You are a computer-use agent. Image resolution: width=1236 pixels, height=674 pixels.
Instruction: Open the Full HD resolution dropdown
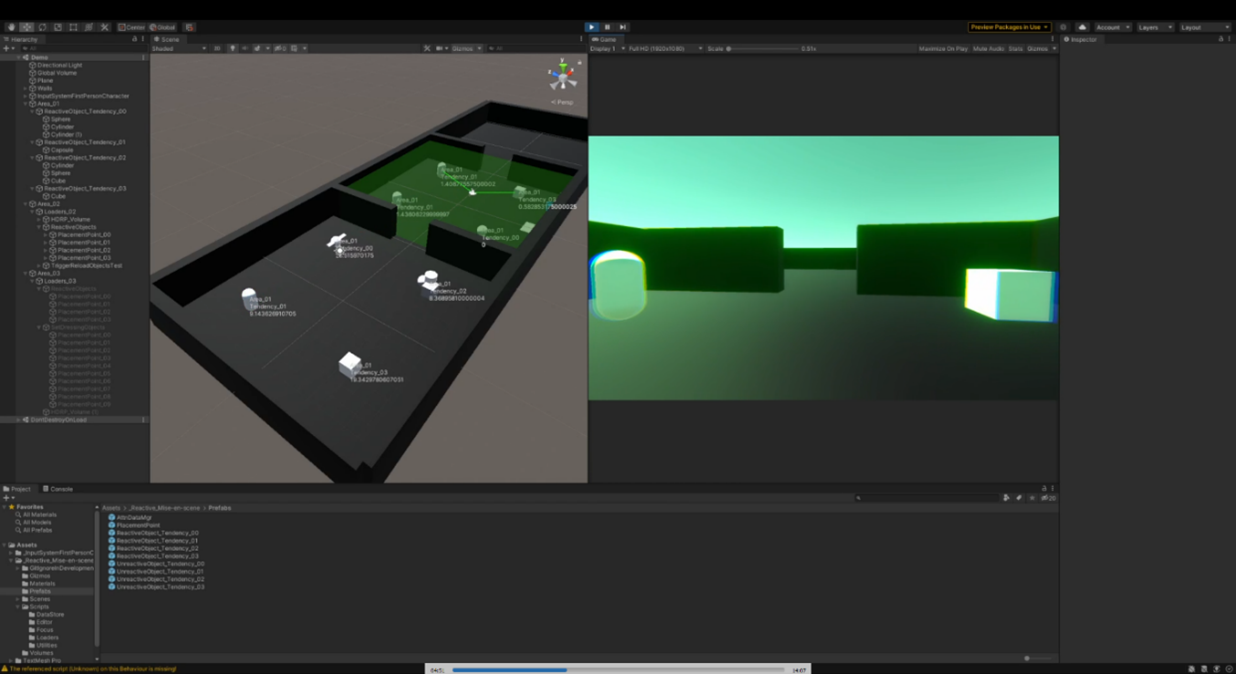coord(663,48)
